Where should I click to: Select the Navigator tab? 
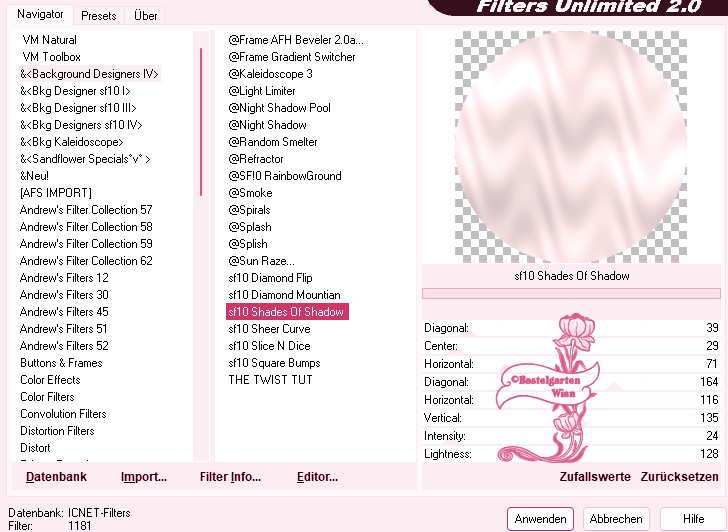tap(40, 14)
